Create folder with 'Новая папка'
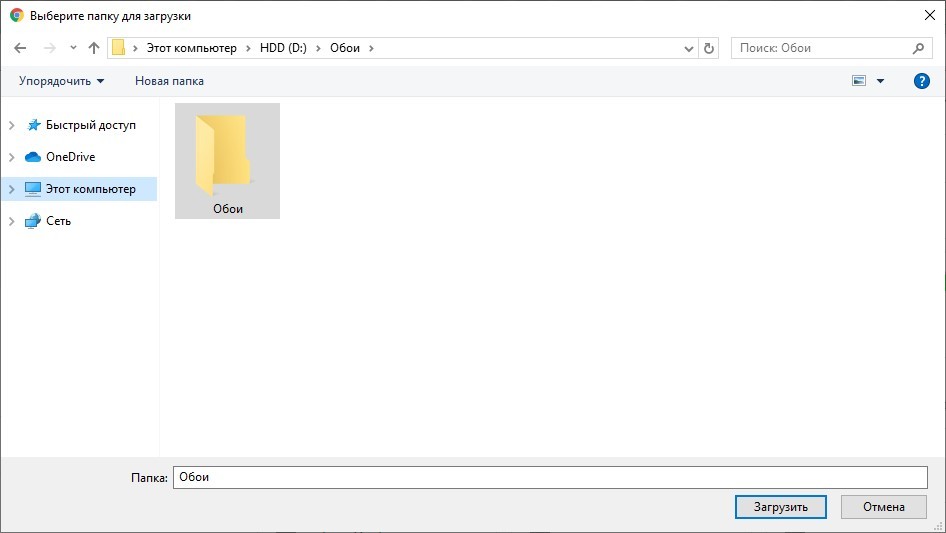946x533 pixels. (169, 81)
